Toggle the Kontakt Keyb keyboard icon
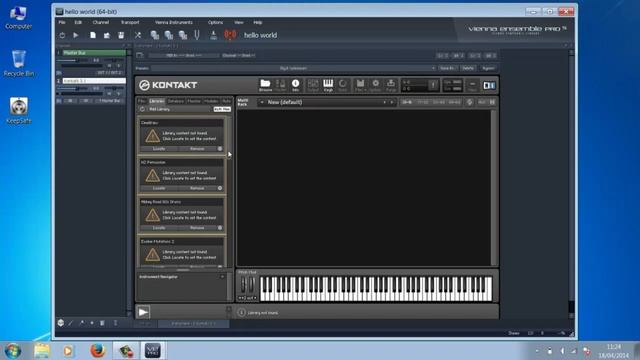640x360 pixels. click(328, 85)
